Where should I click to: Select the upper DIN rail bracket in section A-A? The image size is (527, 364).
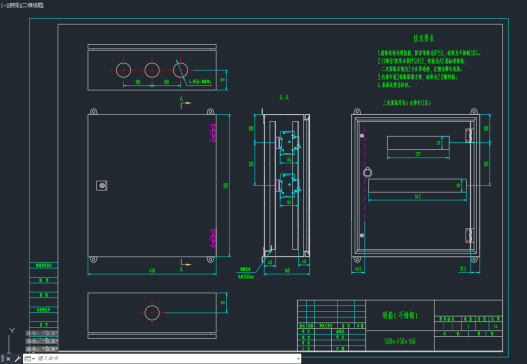coord(288,143)
